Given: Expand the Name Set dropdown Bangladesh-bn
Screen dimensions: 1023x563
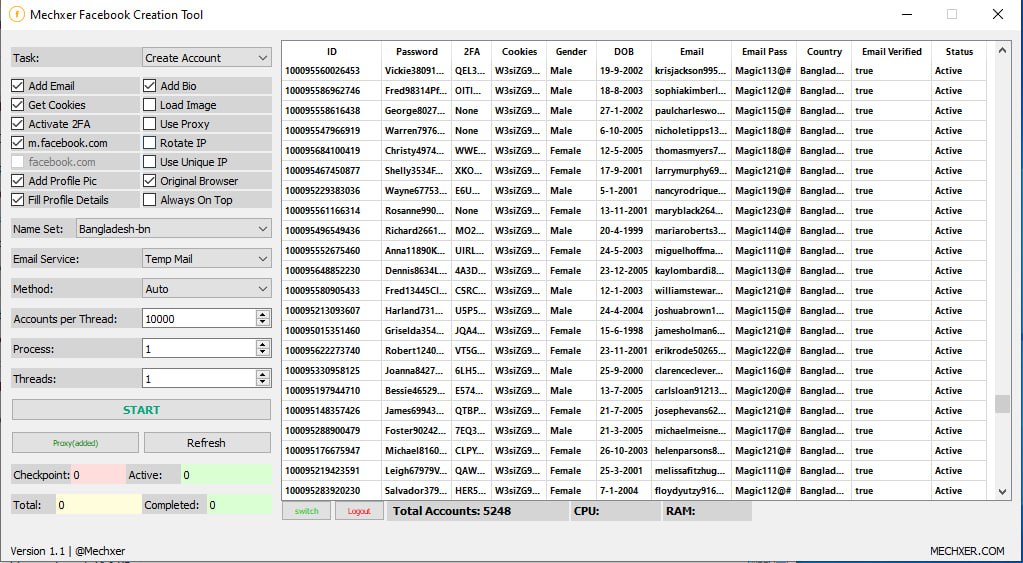Looking at the screenshot, I should click(x=173, y=229).
